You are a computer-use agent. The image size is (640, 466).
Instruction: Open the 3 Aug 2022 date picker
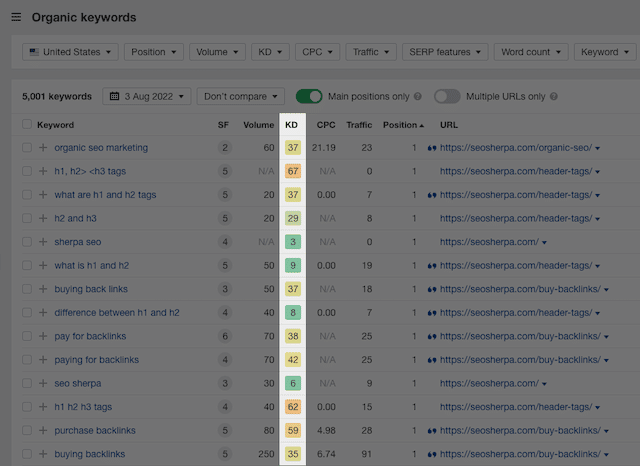147,96
